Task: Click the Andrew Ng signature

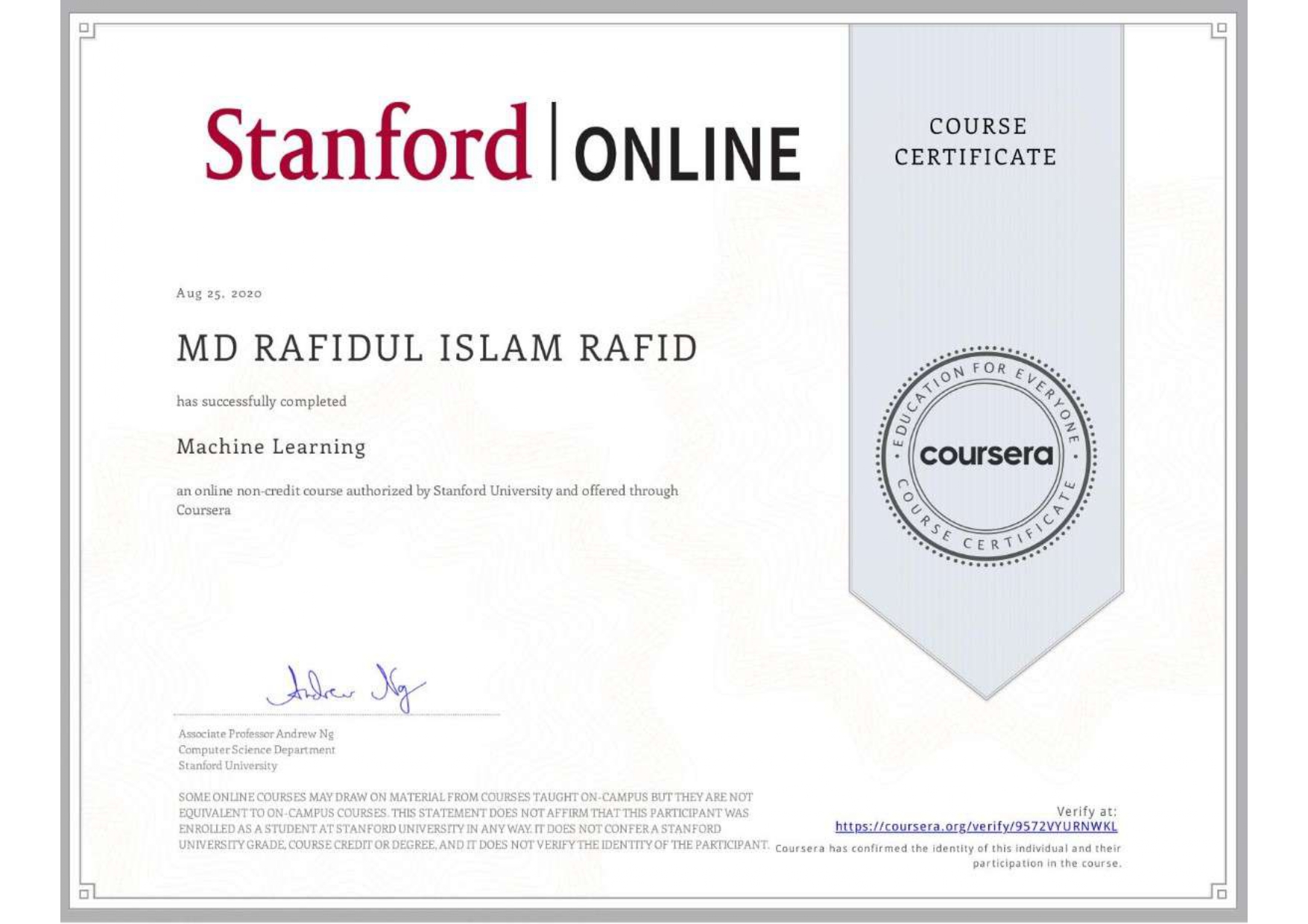Action: click(346, 689)
